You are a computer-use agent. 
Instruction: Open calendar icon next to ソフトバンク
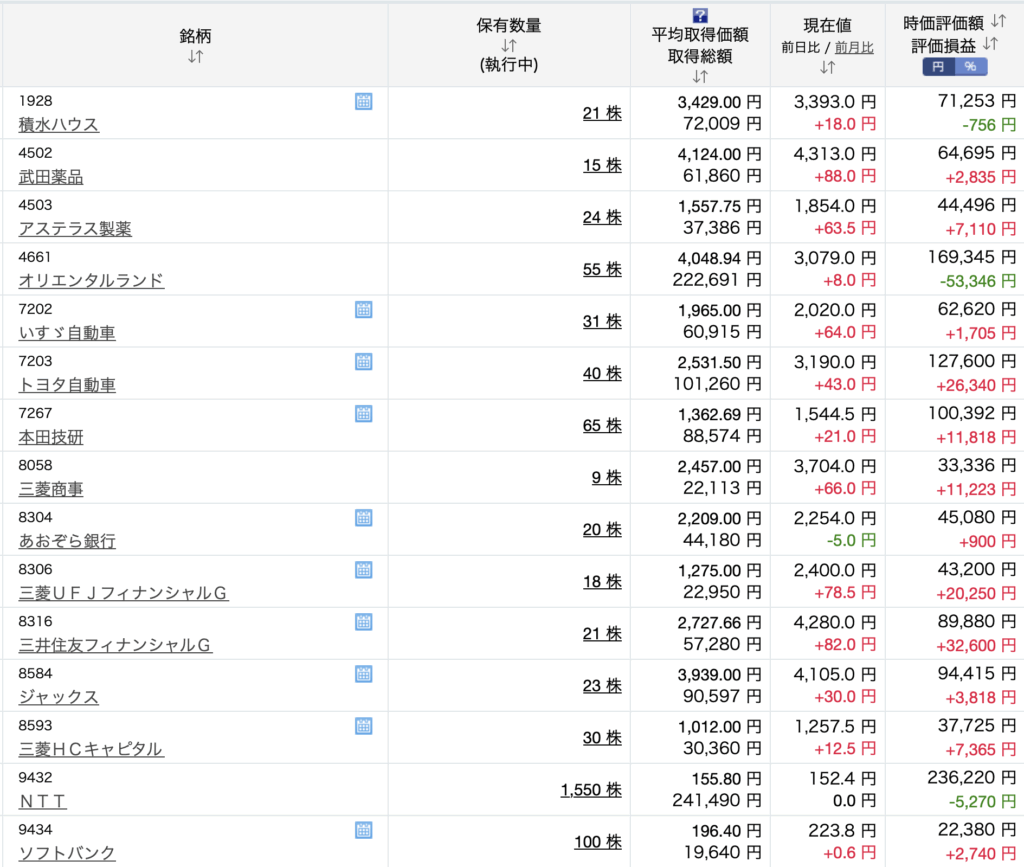coord(363,829)
